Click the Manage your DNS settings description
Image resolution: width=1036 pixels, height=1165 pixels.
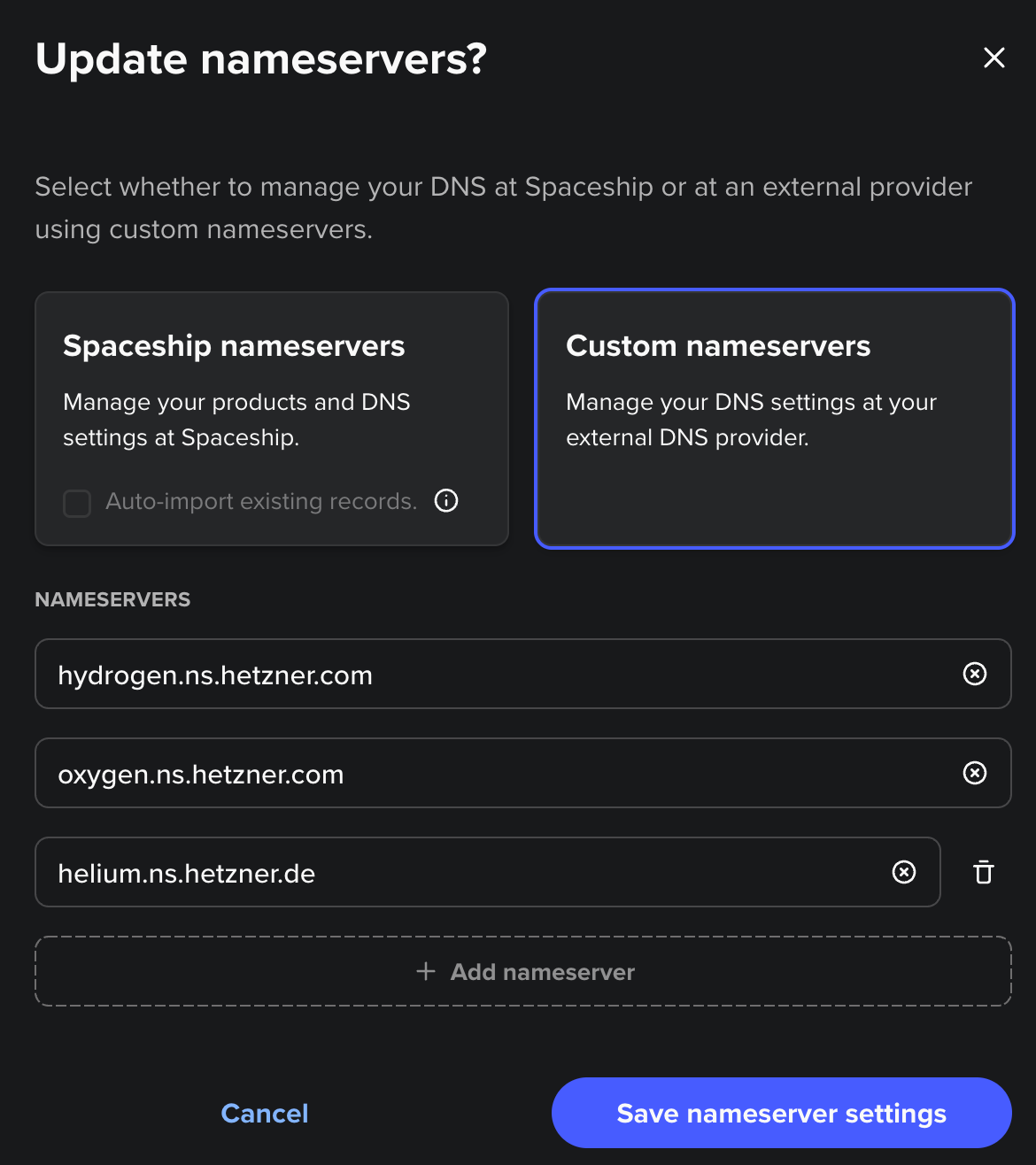pyautogui.click(x=751, y=420)
